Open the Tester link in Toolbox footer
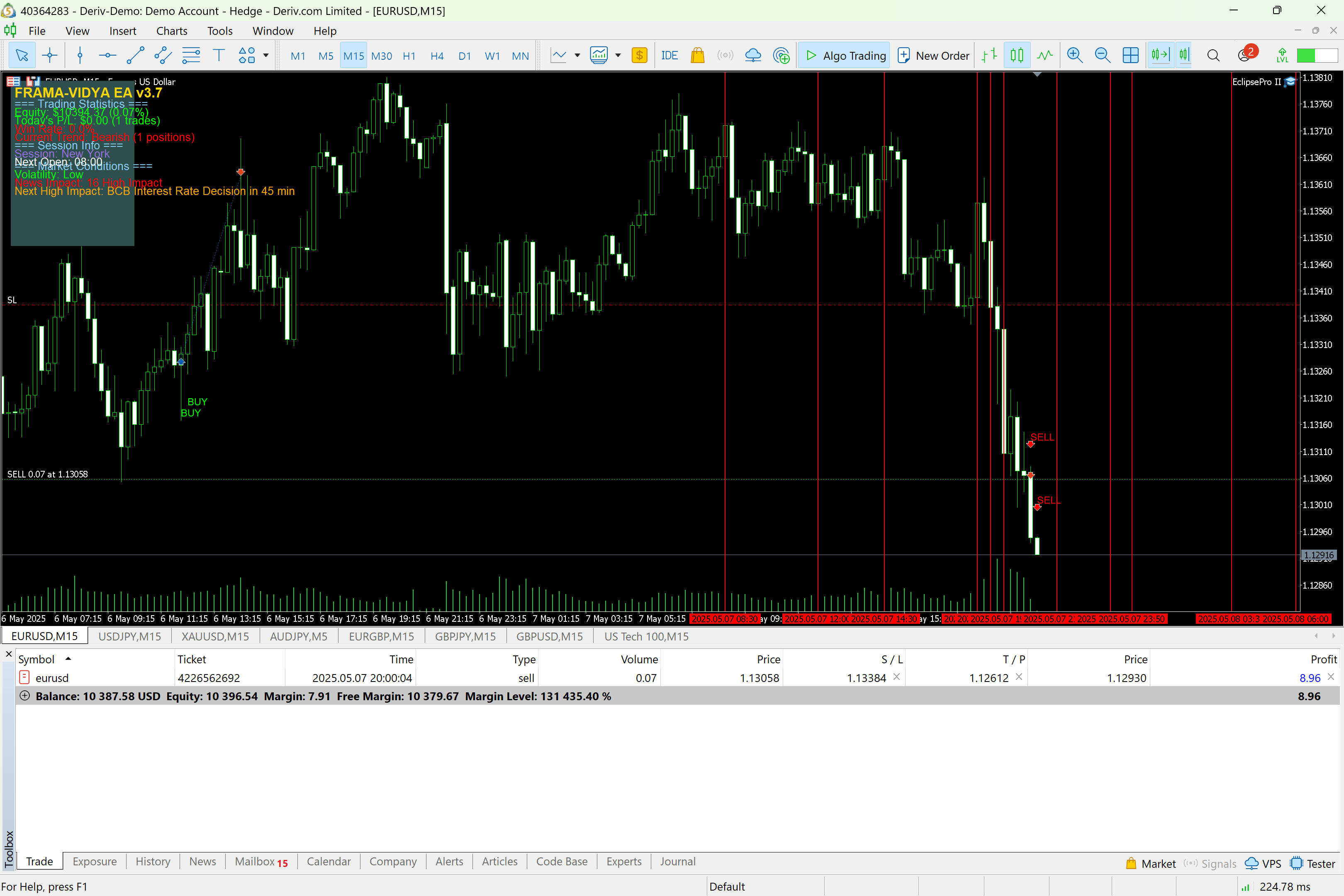 tap(1312, 863)
